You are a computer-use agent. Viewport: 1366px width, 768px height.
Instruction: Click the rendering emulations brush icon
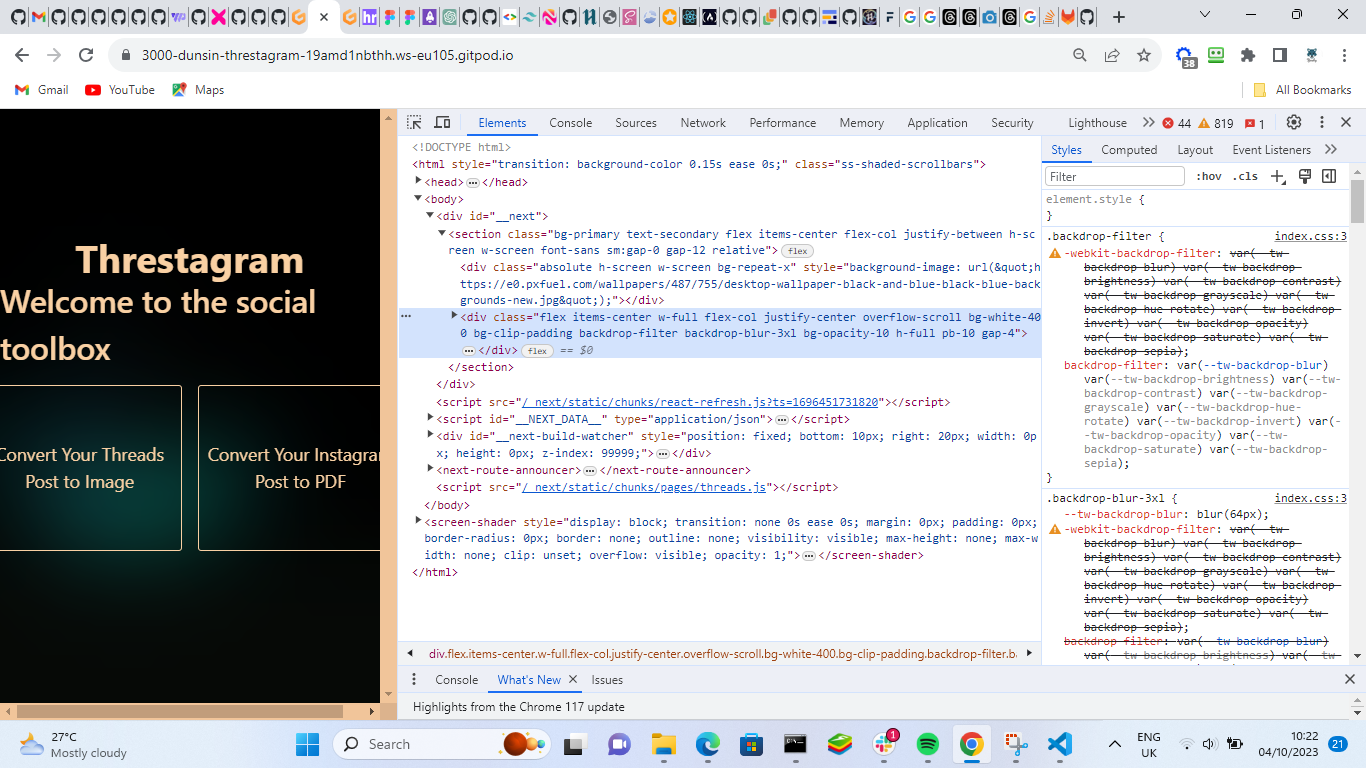[x=1304, y=176]
